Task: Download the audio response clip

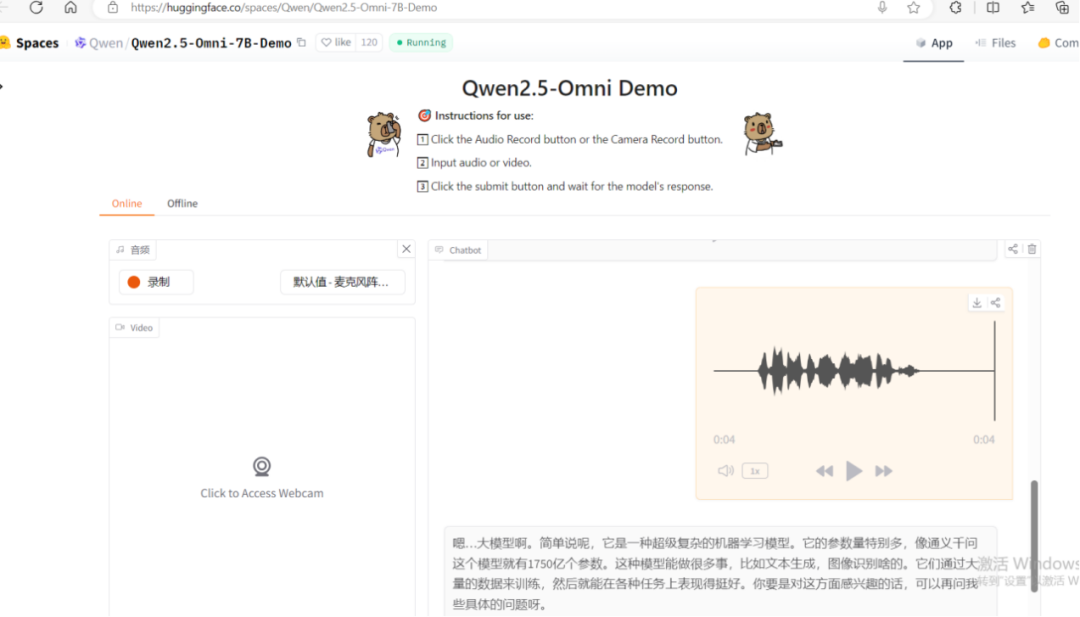Action: [x=977, y=303]
